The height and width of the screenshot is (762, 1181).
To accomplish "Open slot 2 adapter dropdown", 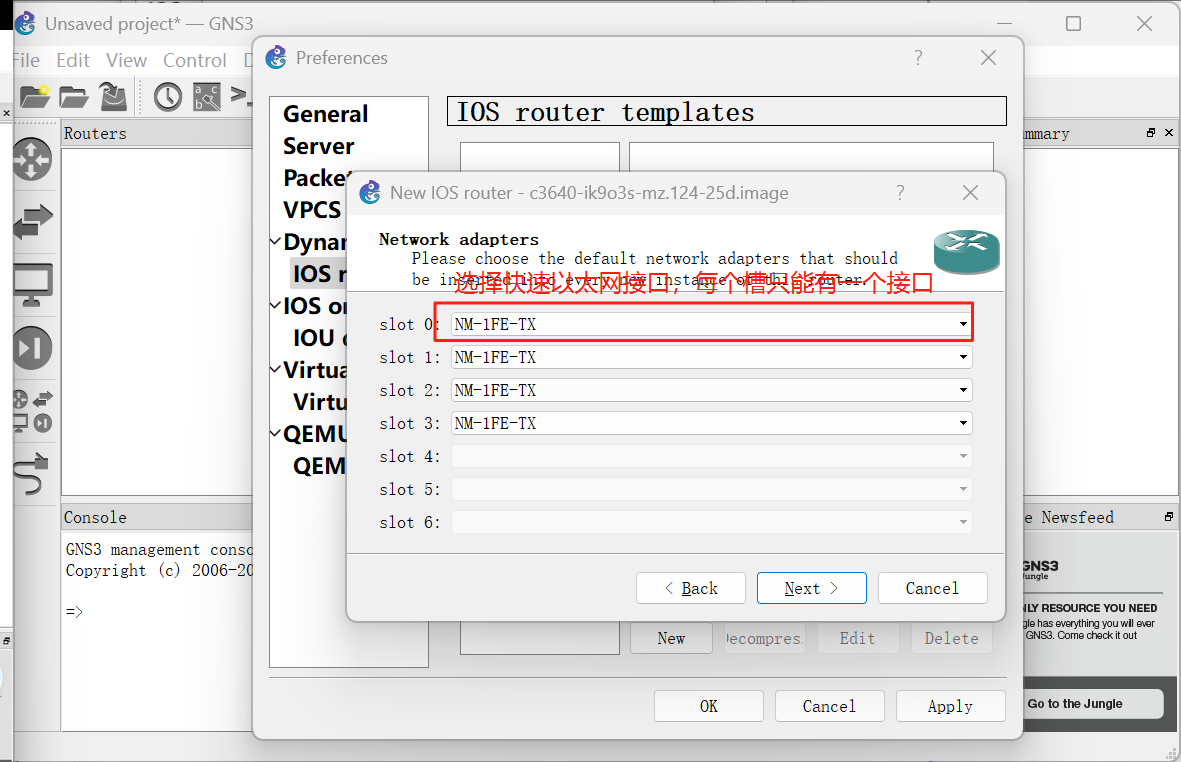I will pyautogui.click(x=712, y=390).
